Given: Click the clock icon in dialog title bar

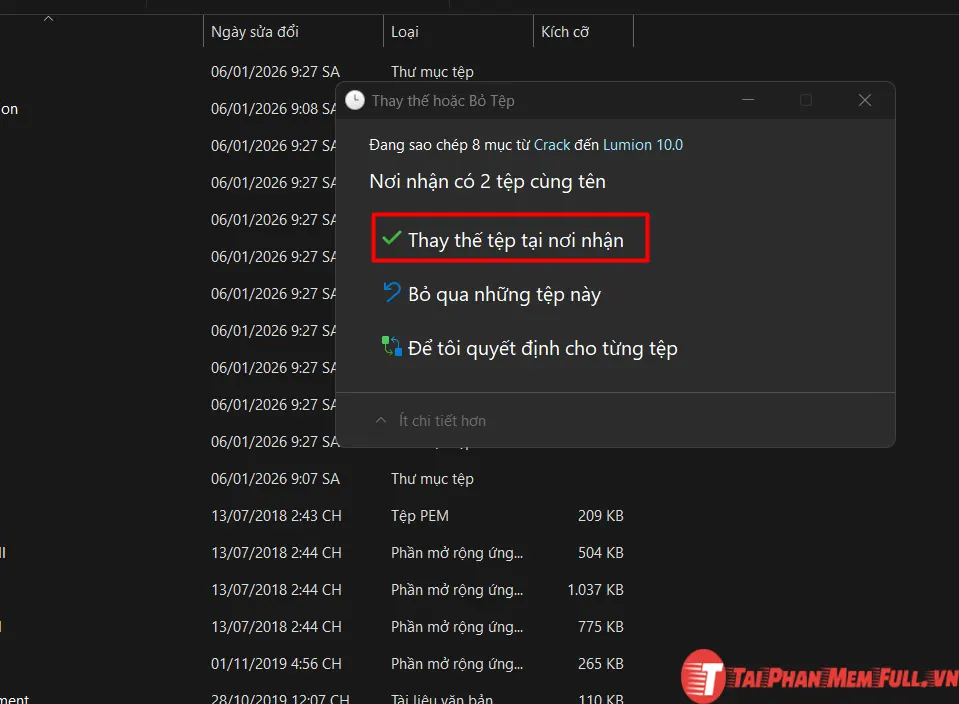Looking at the screenshot, I should pos(354,100).
